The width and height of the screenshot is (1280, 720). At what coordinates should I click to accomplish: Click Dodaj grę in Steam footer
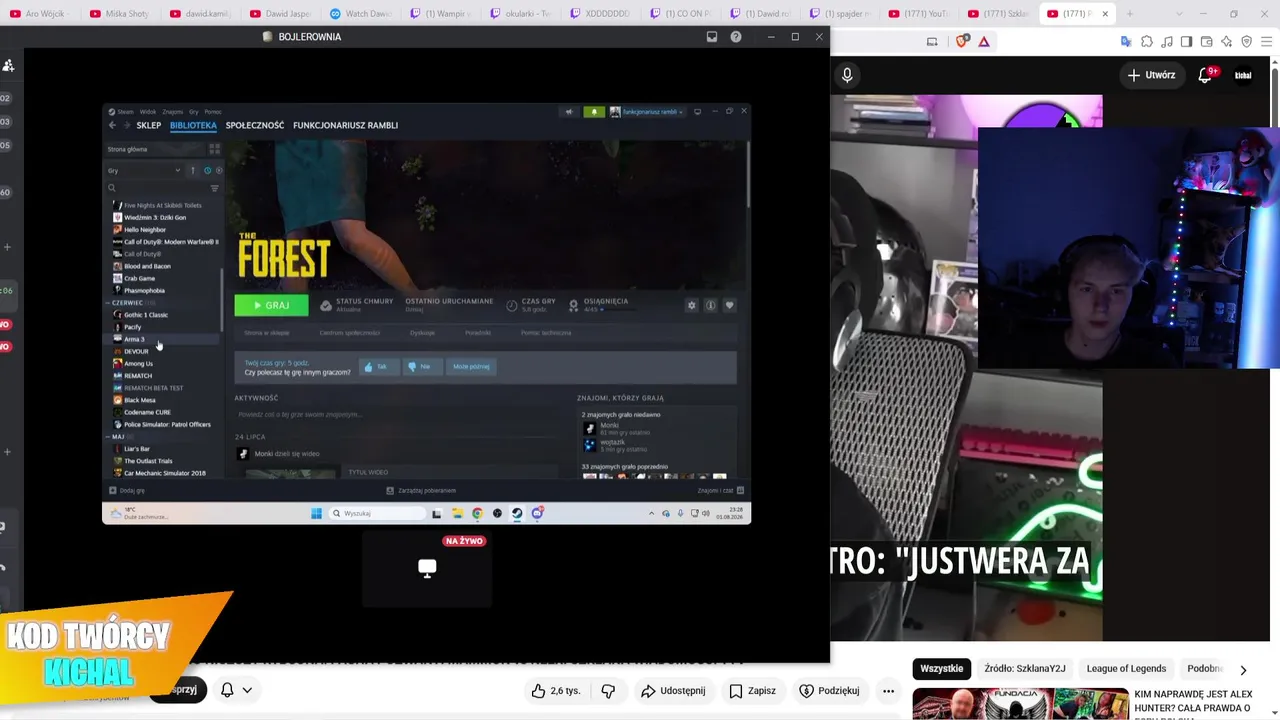click(127, 491)
